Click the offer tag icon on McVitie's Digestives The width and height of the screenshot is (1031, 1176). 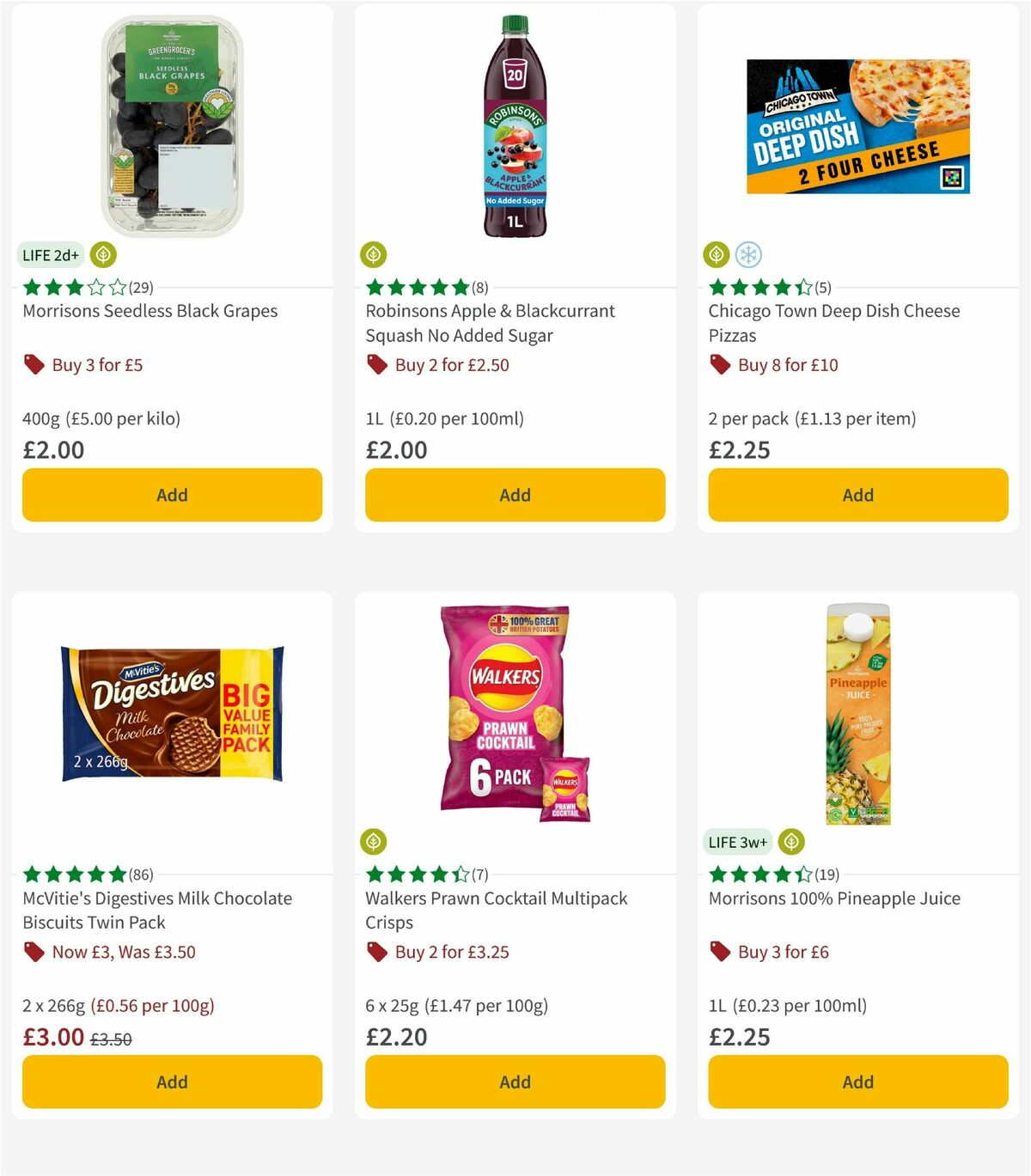tap(34, 952)
